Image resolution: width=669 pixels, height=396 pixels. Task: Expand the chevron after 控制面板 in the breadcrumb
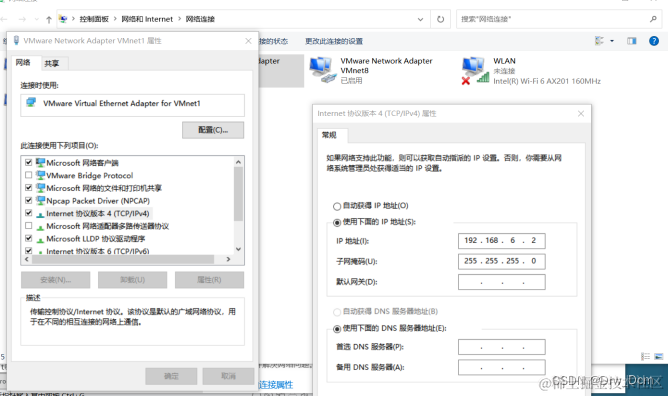click(115, 19)
